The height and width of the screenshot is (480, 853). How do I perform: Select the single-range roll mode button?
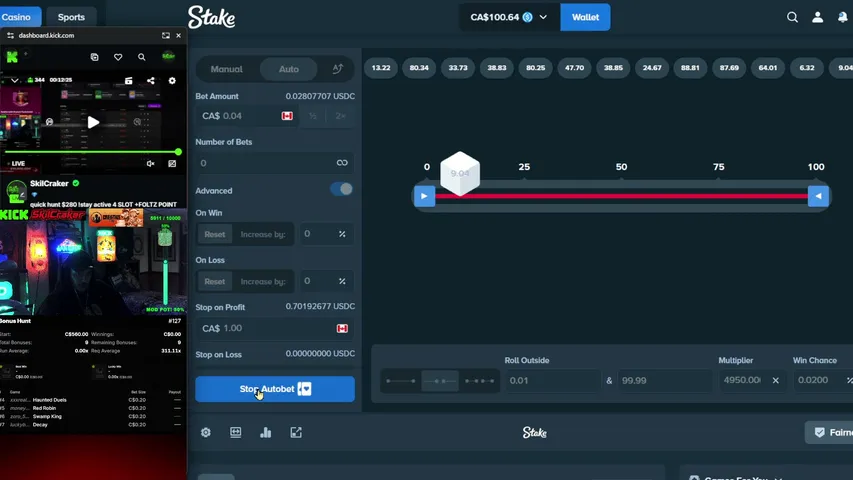(401, 380)
